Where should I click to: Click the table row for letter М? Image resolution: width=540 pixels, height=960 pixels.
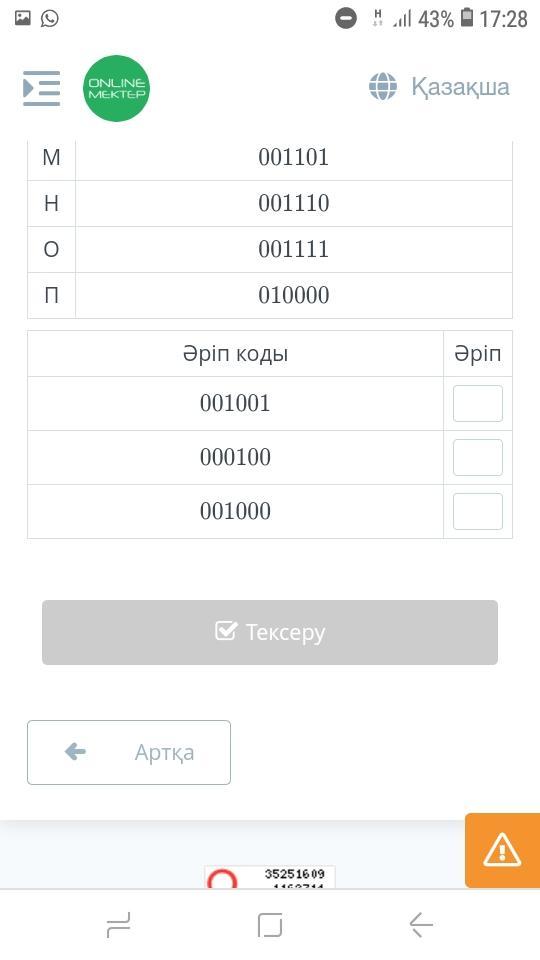pyautogui.click(x=270, y=157)
